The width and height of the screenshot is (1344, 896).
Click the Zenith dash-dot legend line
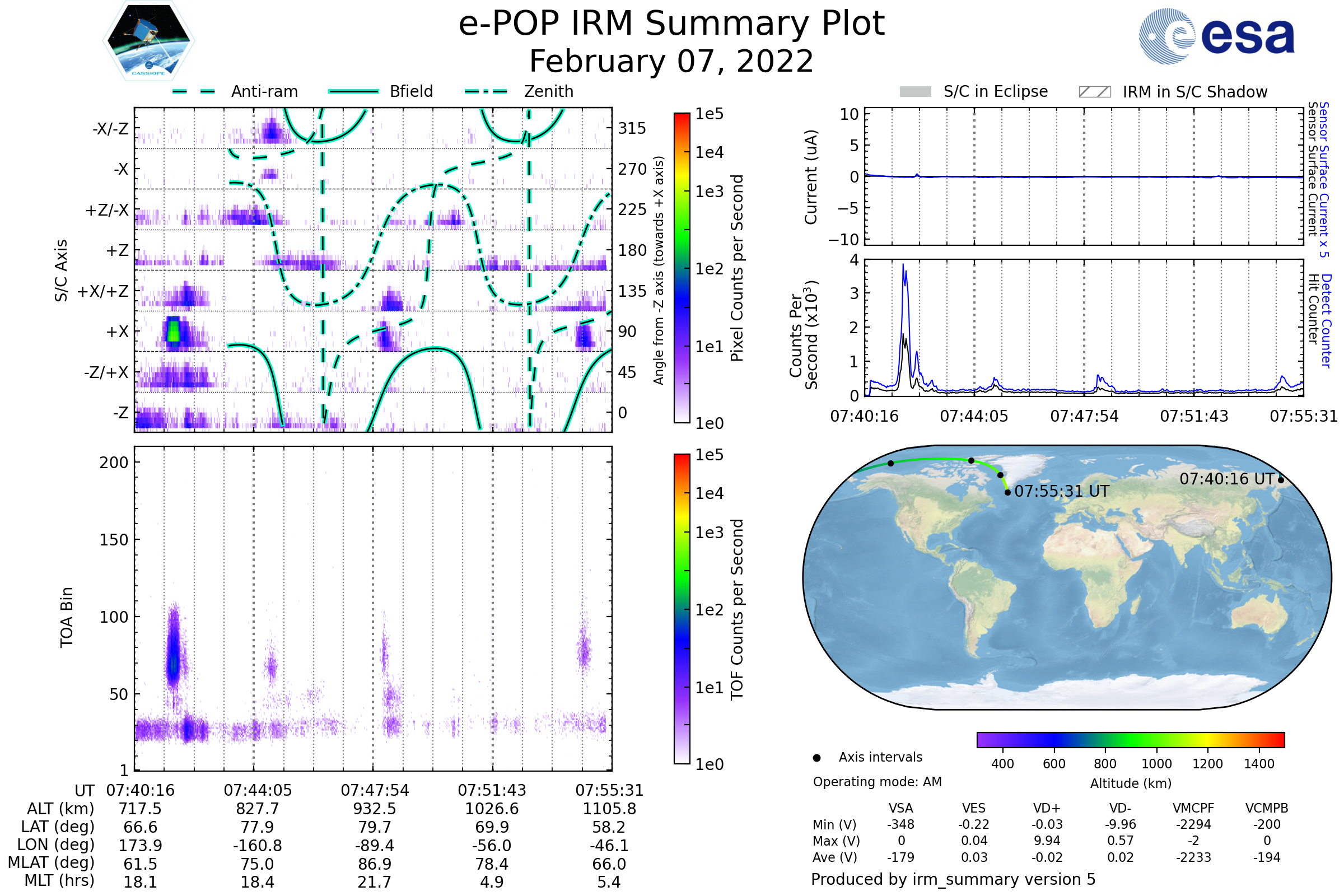[486, 91]
